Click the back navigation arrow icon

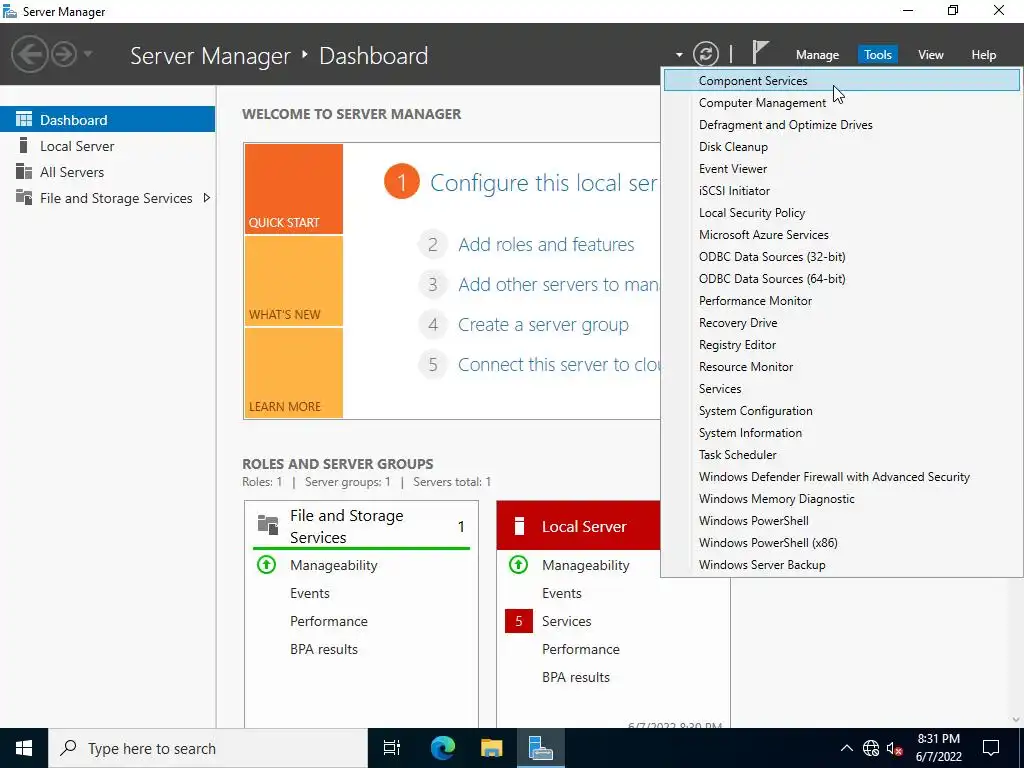tap(29, 54)
